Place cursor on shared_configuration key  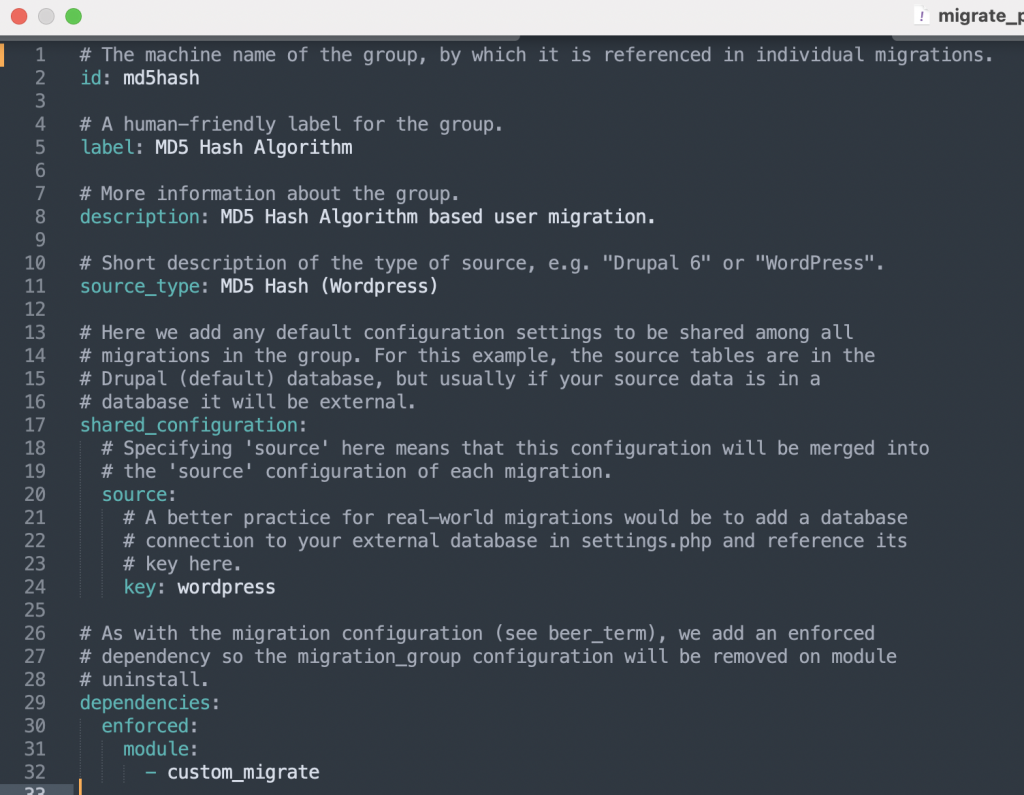click(x=189, y=425)
